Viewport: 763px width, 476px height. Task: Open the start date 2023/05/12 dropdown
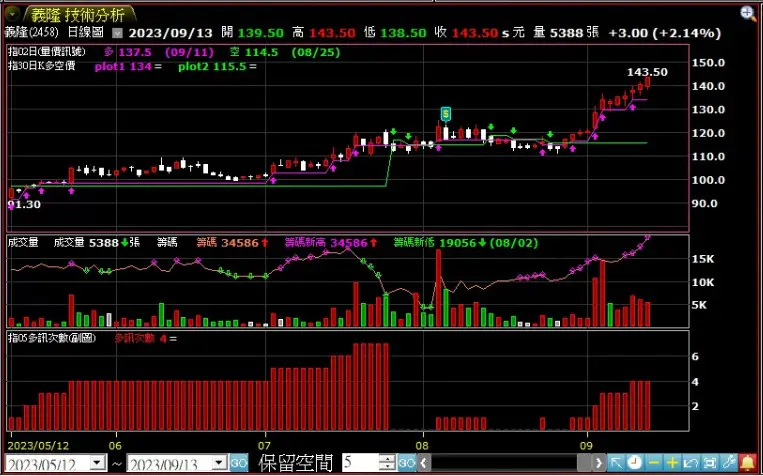[x=99, y=463]
